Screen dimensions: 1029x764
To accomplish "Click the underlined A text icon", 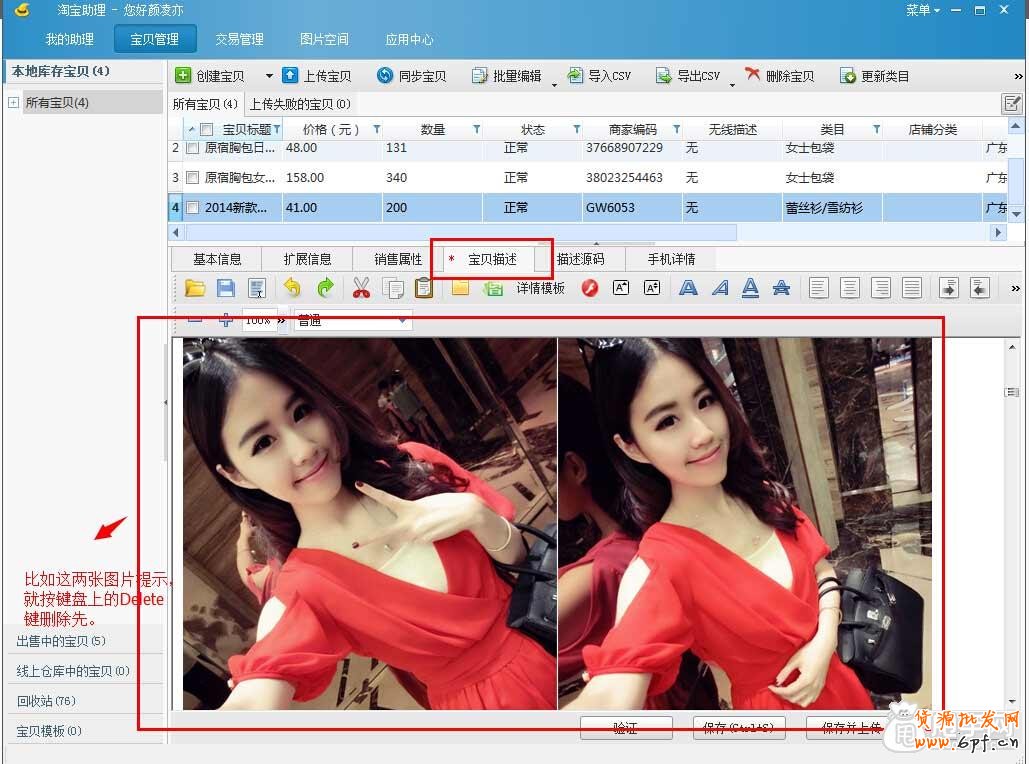I will [x=751, y=288].
